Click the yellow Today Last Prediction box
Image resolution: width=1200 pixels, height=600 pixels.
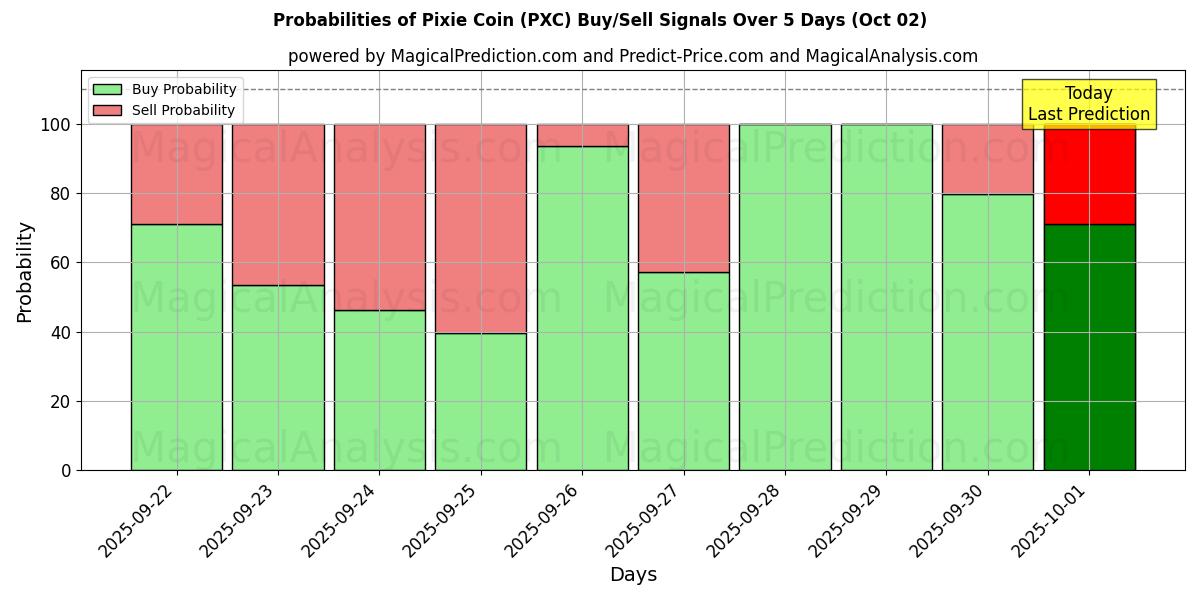tap(1088, 104)
